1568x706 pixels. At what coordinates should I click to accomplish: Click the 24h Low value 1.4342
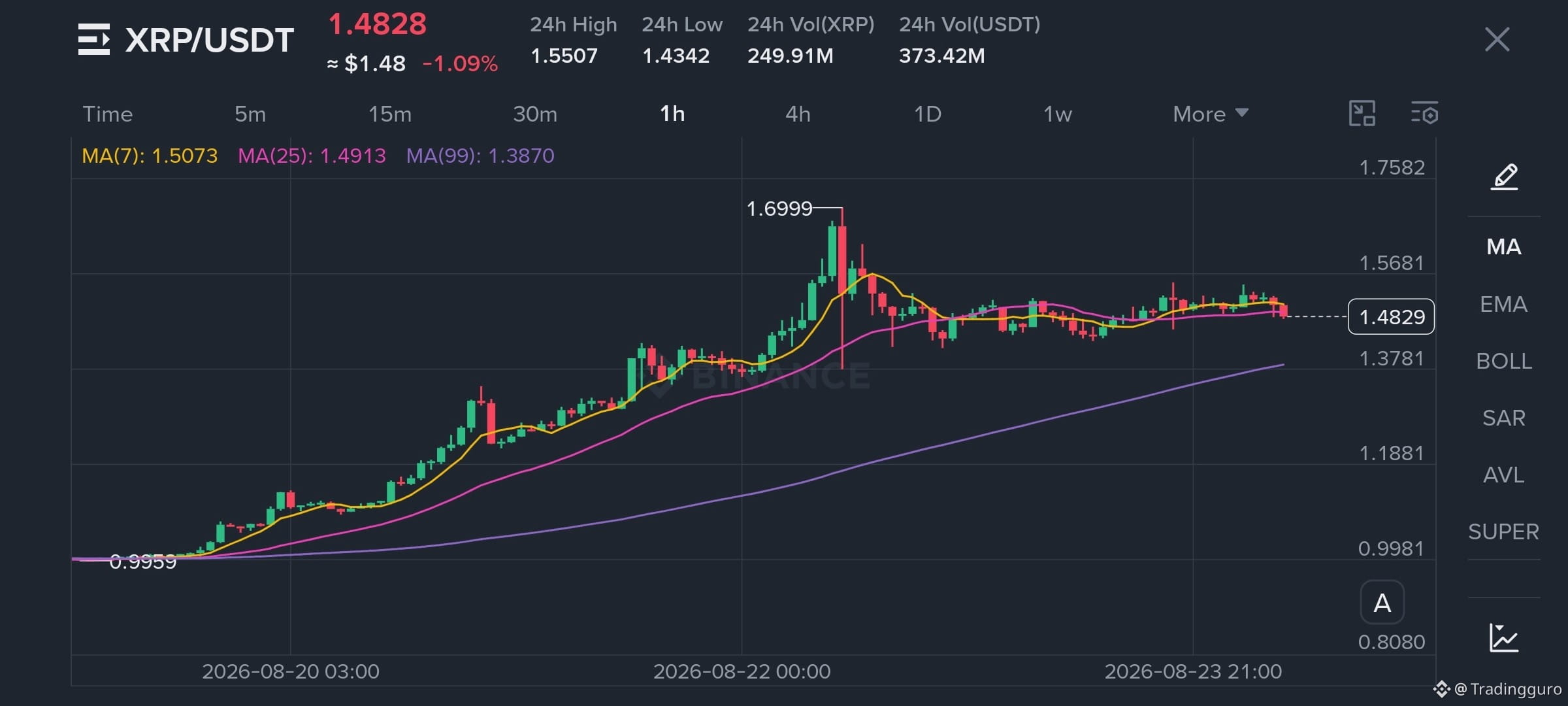pyautogui.click(x=676, y=56)
